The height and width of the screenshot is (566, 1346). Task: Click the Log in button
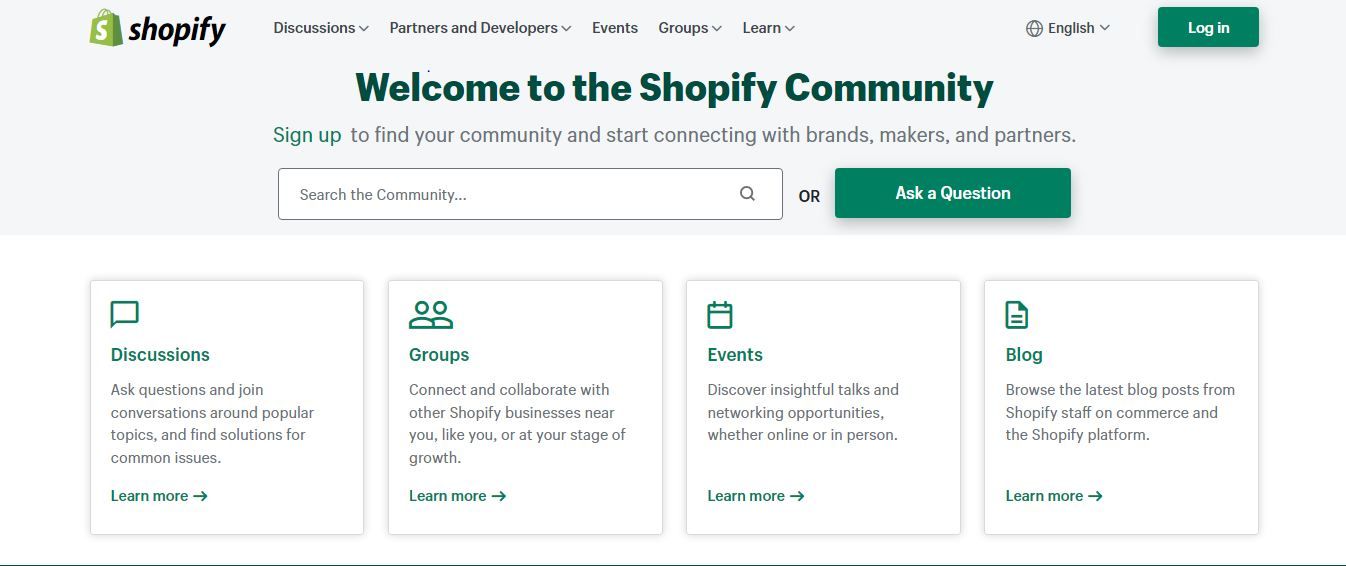(x=1208, y=27)
